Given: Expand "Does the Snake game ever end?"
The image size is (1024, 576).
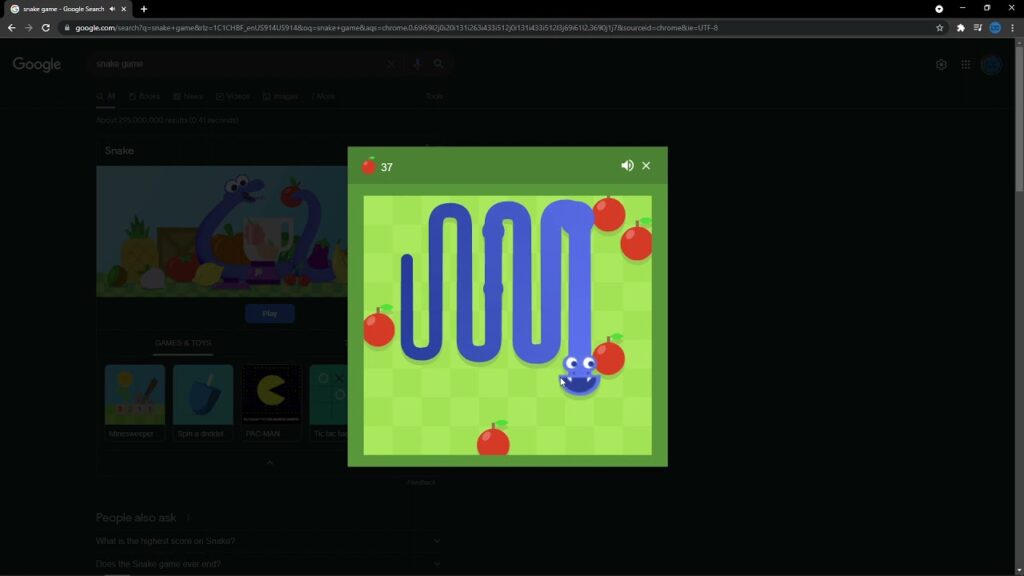Looking at the screenshot, I should tap(268, 564).
